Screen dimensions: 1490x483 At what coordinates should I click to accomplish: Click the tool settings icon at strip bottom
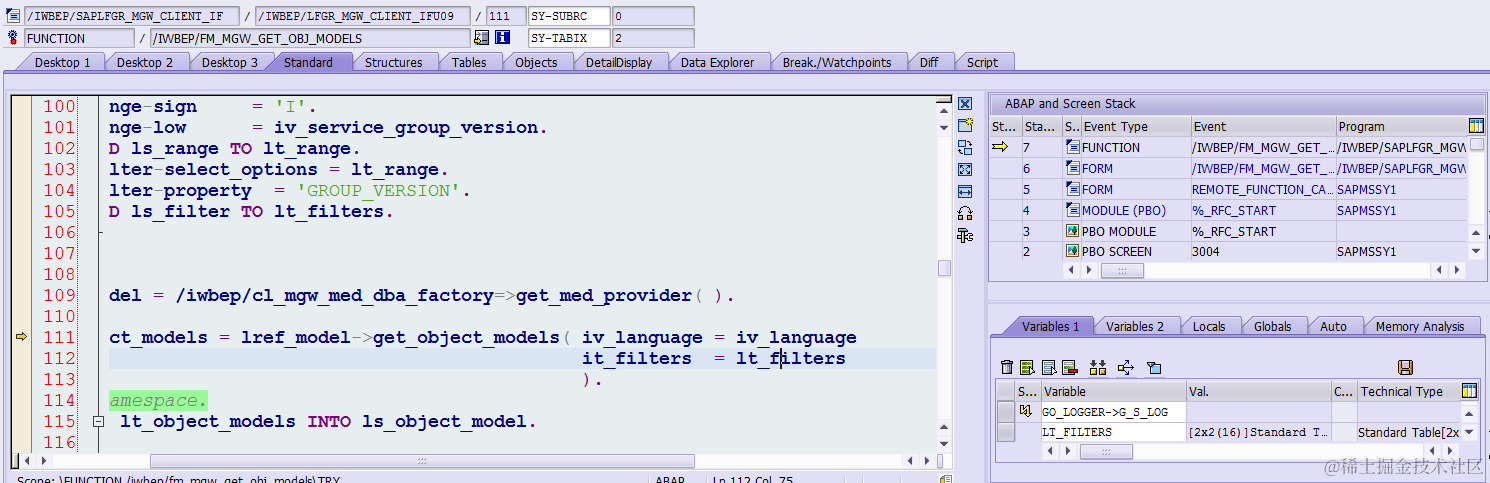tap(965, 236)
